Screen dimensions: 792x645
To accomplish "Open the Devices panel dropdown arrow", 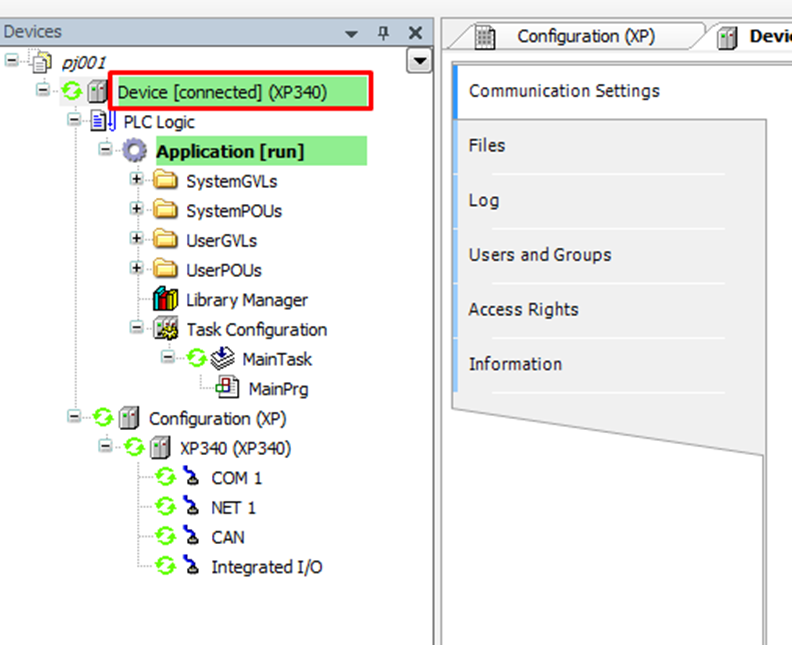I will pyautogui.click(x=351, y=33).
